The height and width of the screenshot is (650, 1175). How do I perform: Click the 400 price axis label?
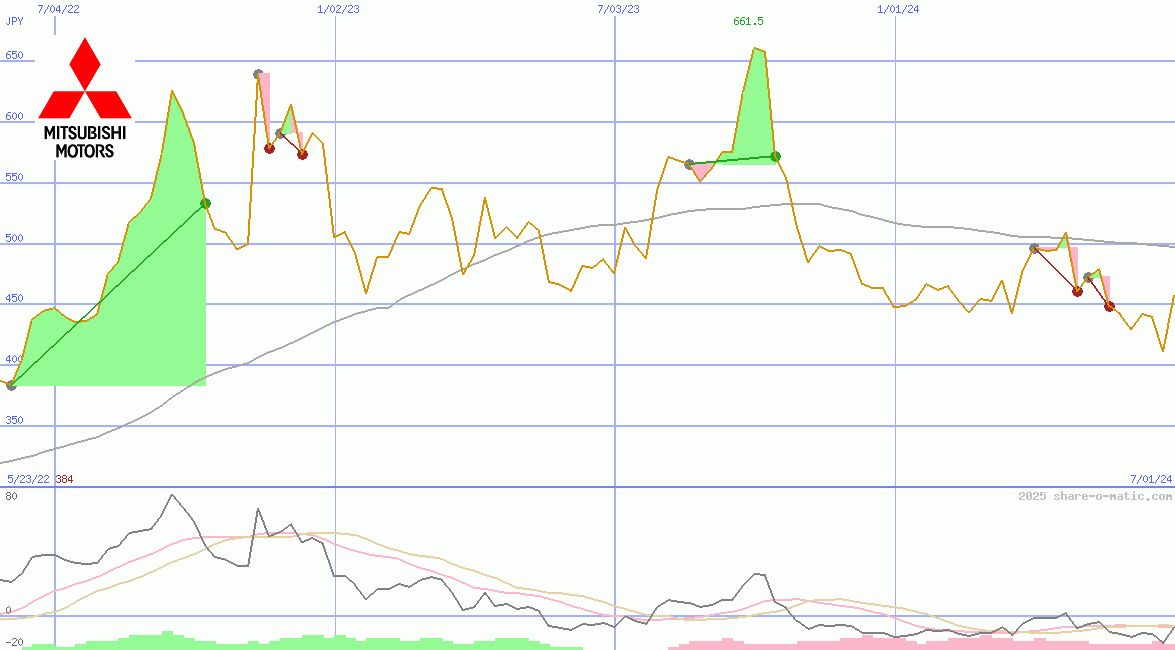14,359
